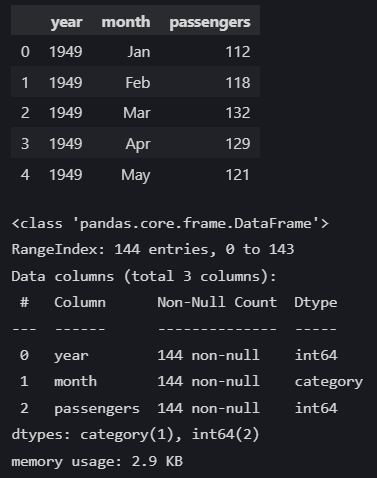The width and height of the screenshot is (377, 478).
Task: Select the Feb month cell
Action: (x=138, y=83)
